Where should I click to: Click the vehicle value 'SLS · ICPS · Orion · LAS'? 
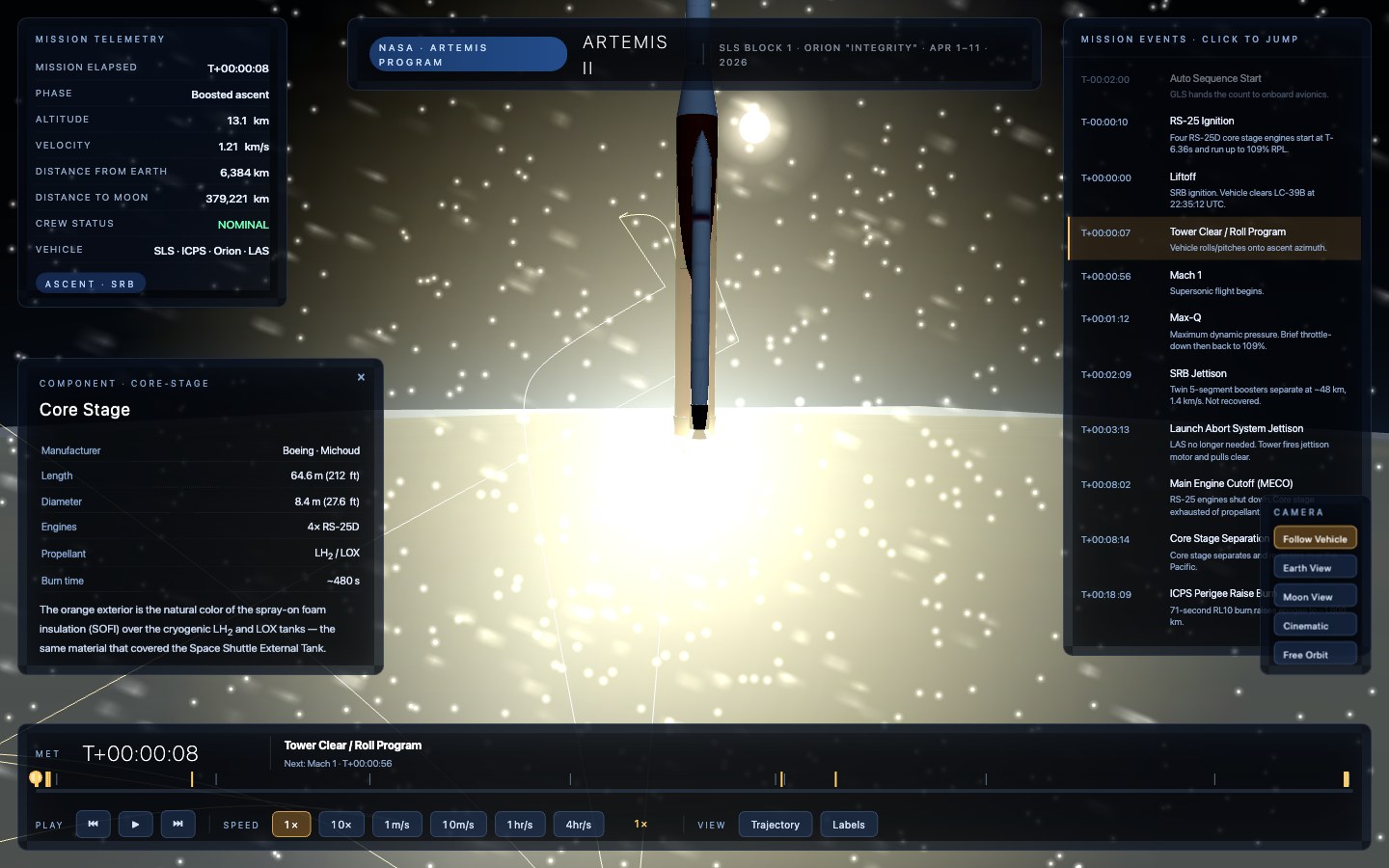tap(211, 251)
